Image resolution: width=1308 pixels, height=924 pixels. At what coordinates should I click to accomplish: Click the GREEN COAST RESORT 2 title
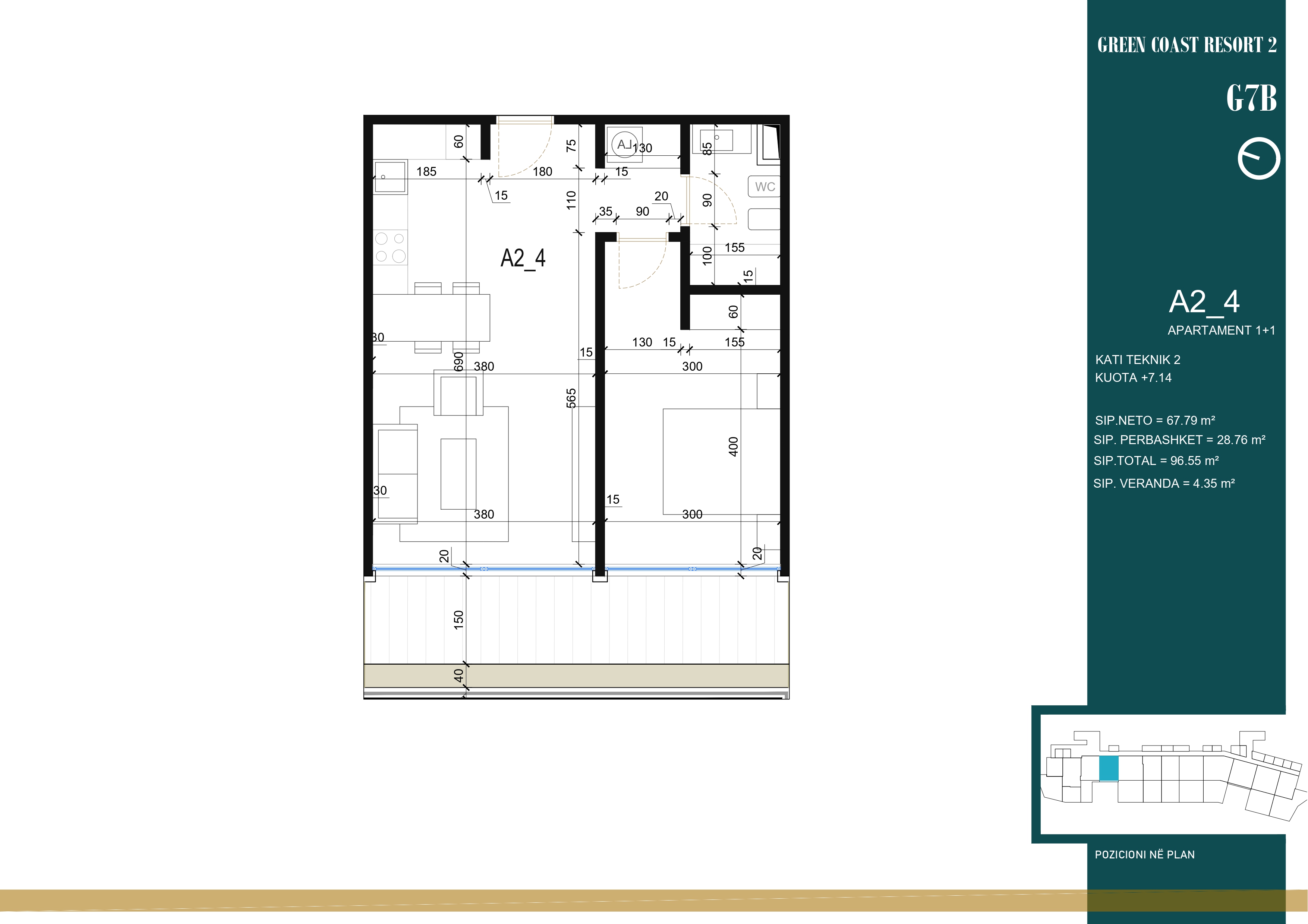[1186, 45]
